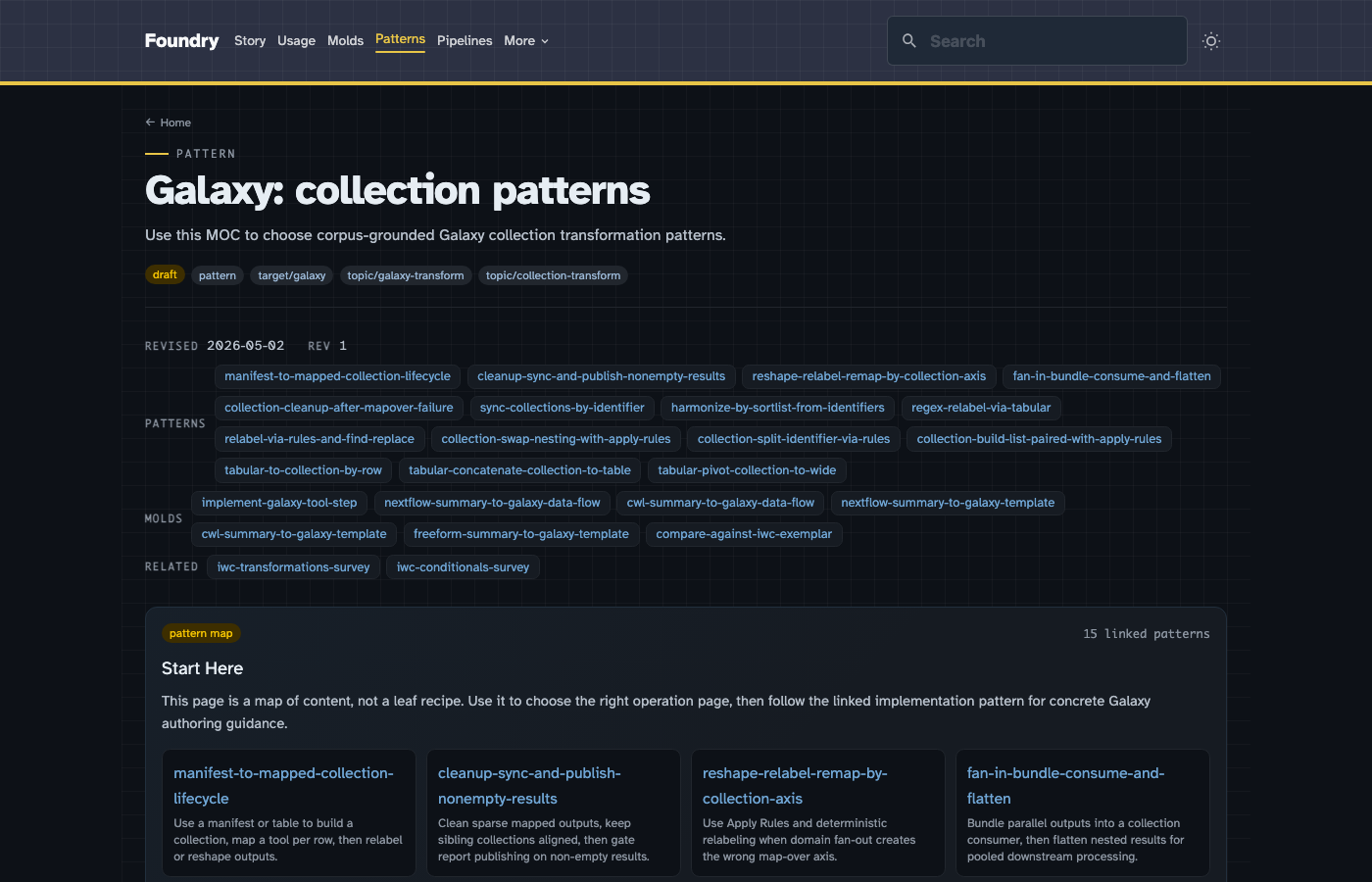Open reshape-relabel-remap-by-collection-axis chip

tap(869, 376)
